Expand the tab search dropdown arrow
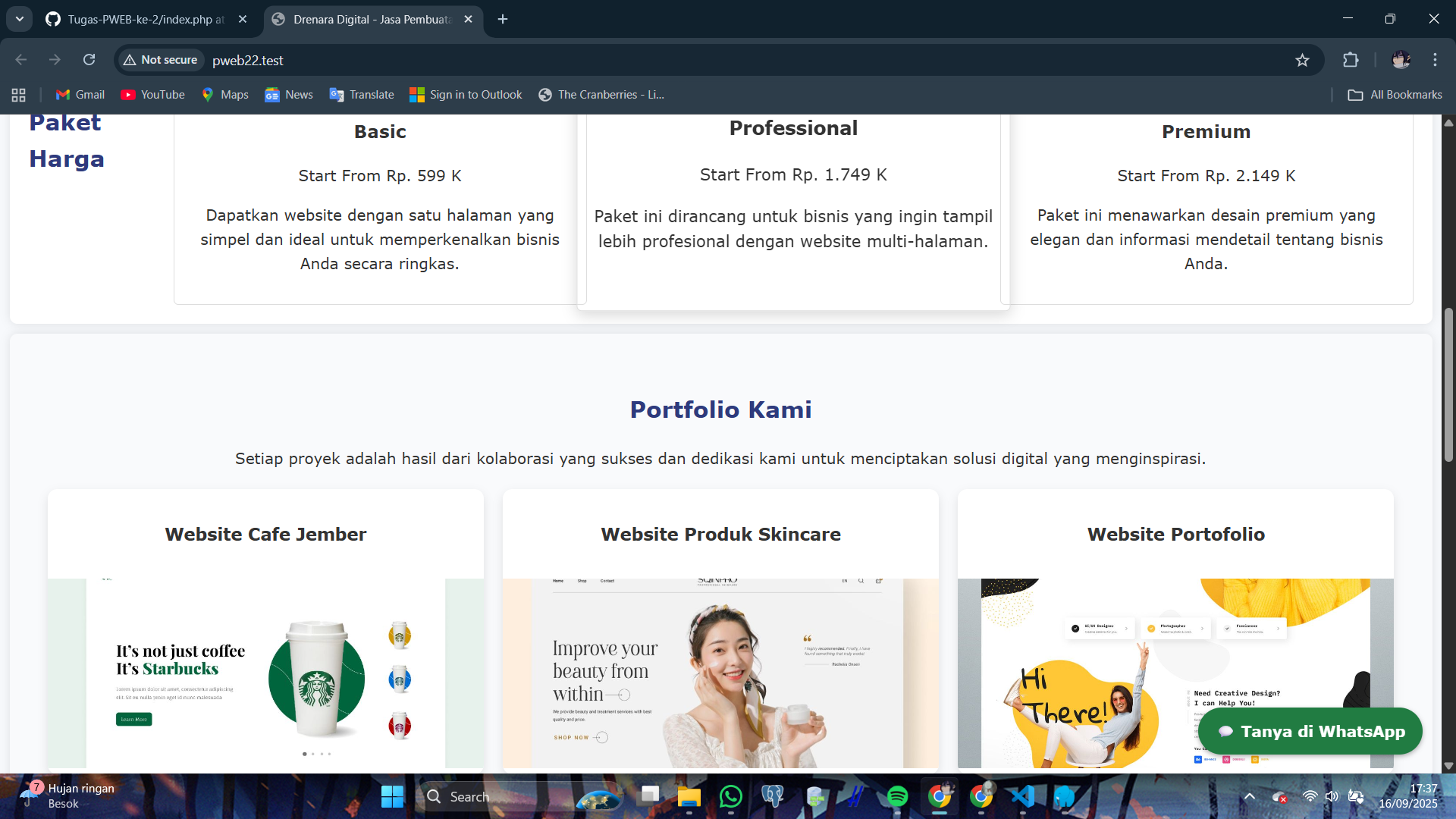This screenshot has width=1456, height=819. [20, 19]
